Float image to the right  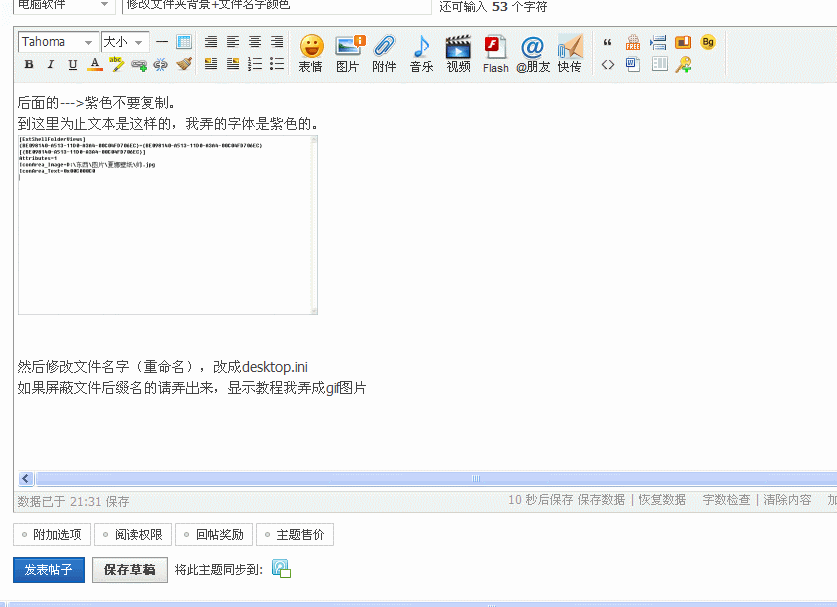click(x=233, y=64)
